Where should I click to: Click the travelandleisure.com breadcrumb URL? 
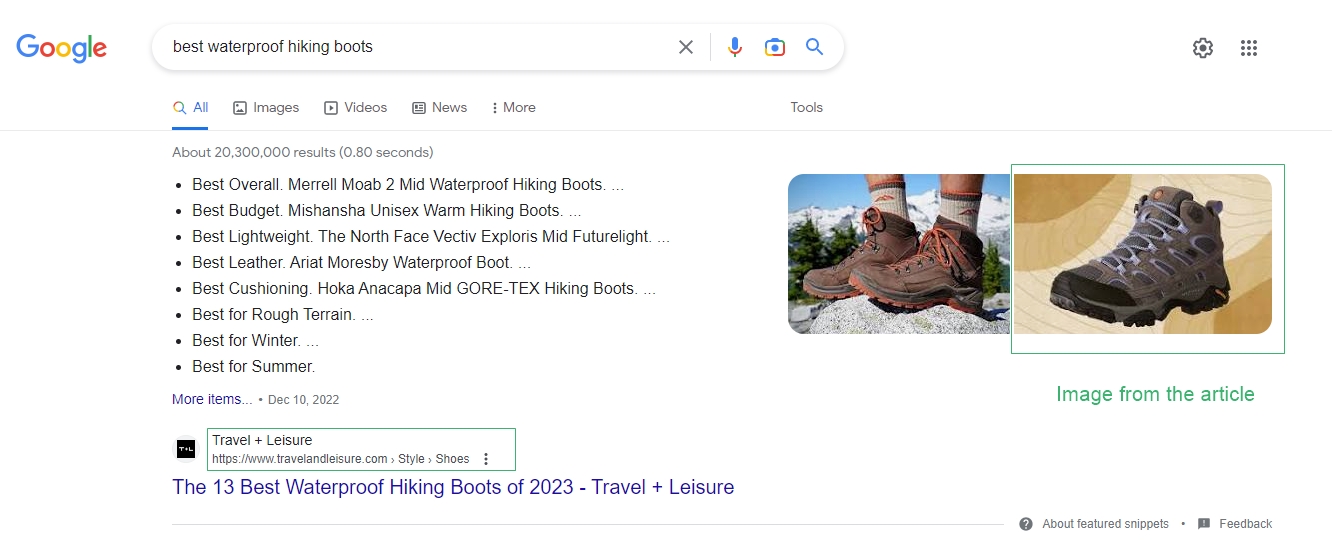(x=340, y=459)
